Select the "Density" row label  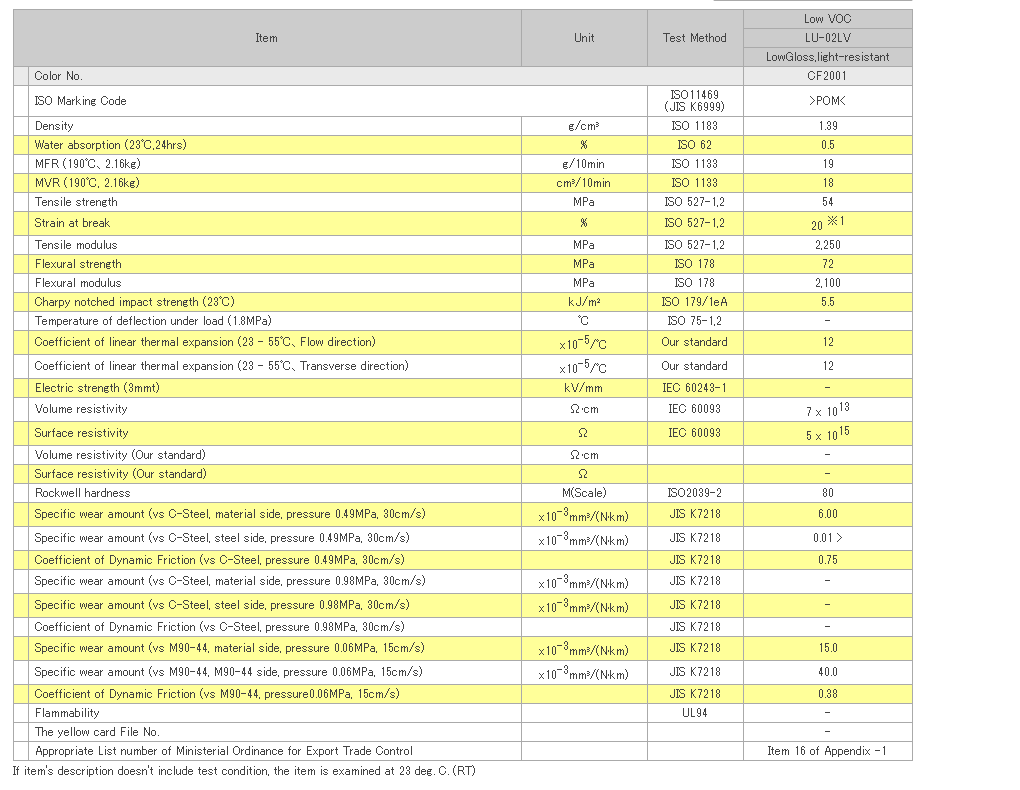click(x=54, y=126)
